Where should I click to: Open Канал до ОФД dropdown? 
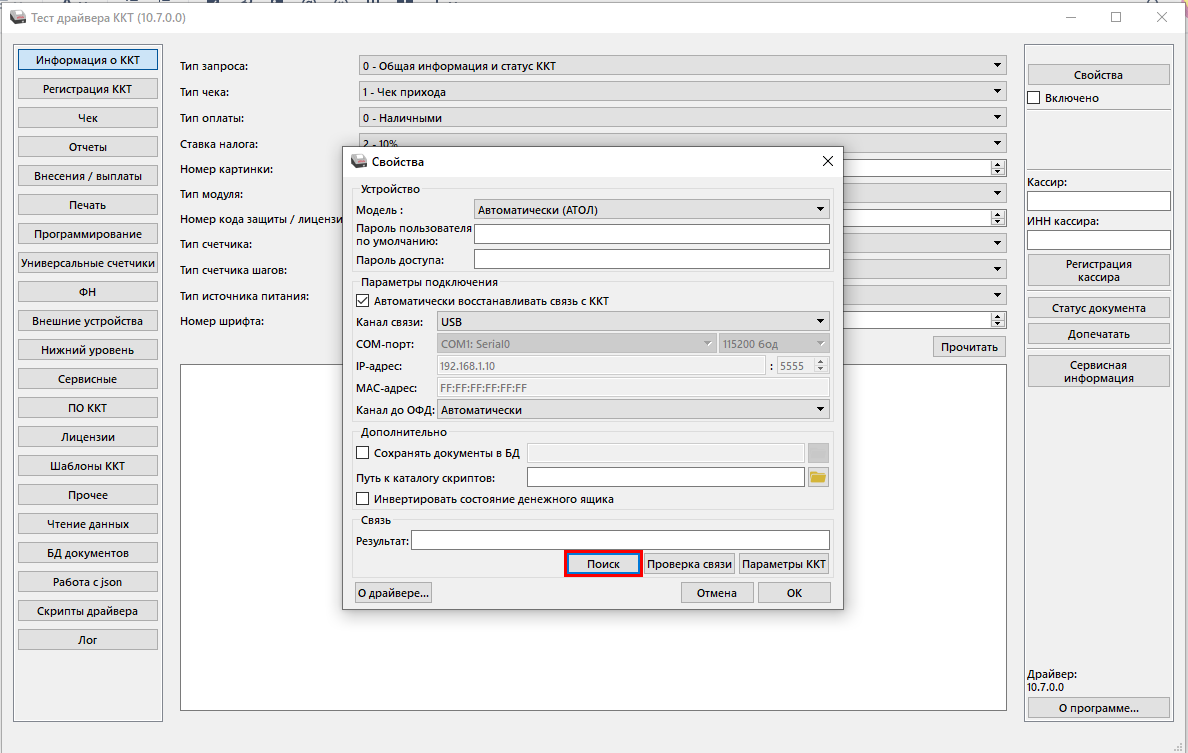[x=633, y=409]
